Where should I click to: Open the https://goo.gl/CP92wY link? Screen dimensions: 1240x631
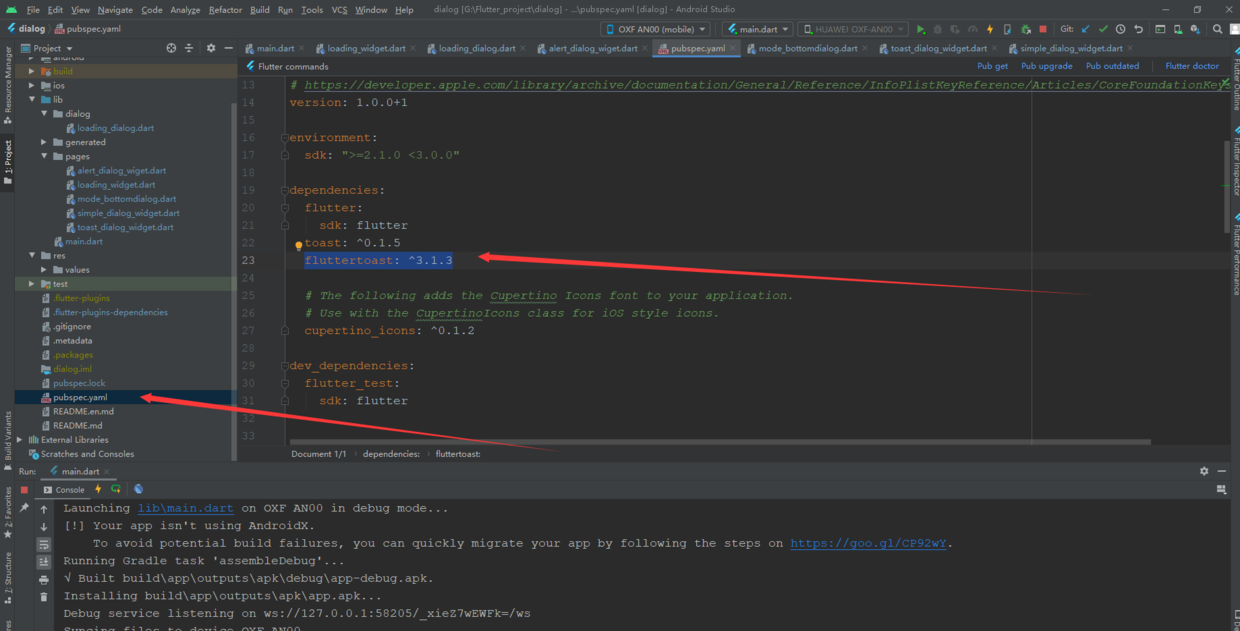tap(868, 543)
